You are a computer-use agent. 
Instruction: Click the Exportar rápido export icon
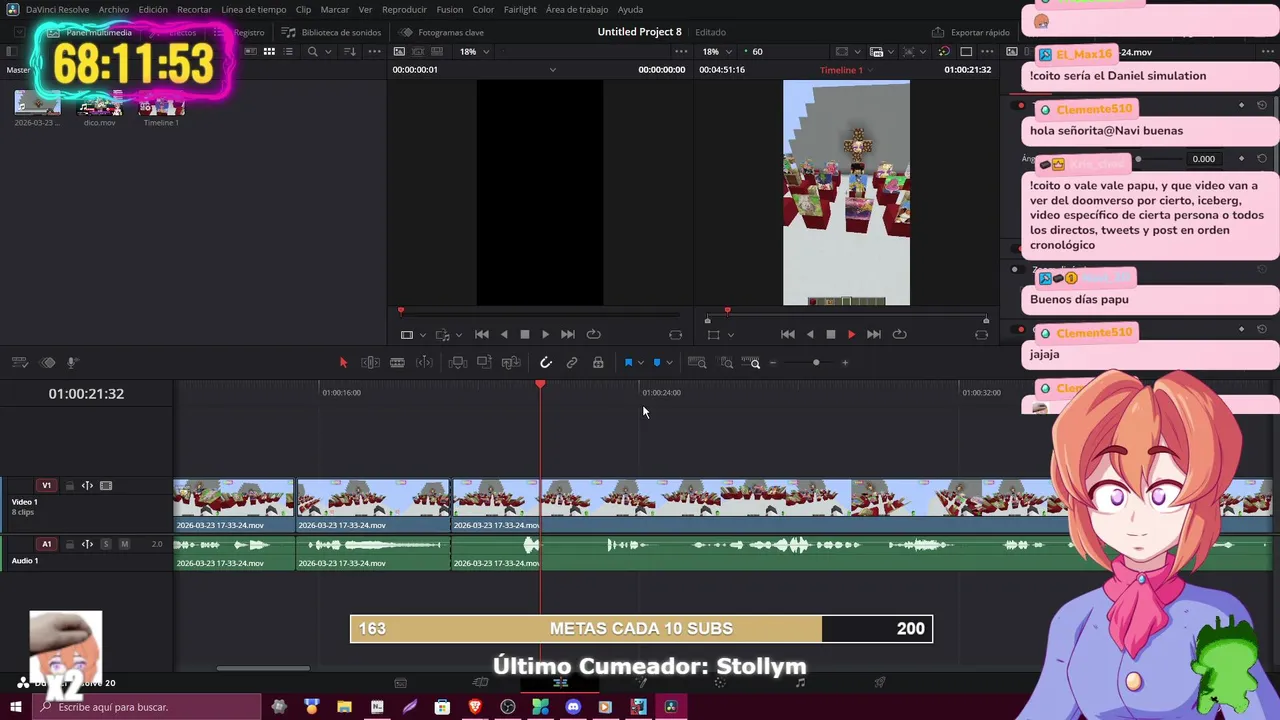(937, 32)
